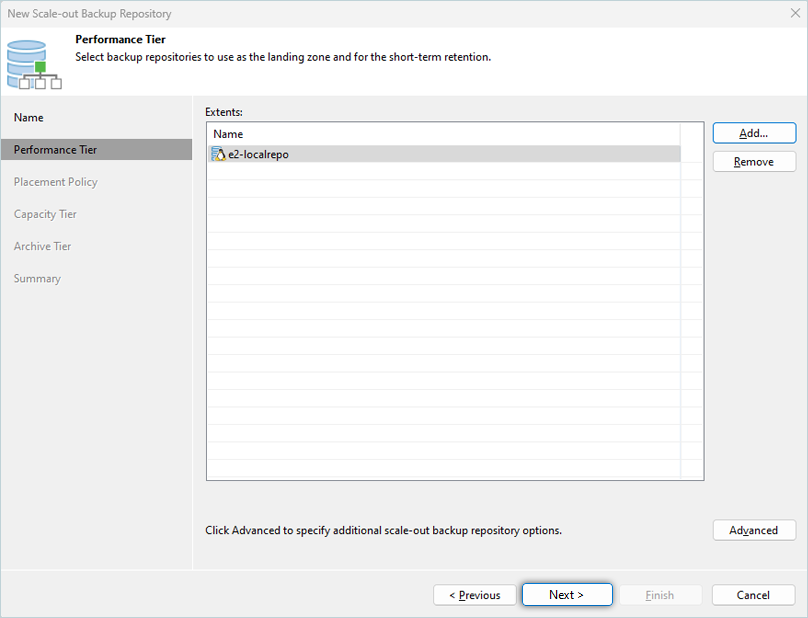Select the Summary step in sidebar
This screenshot has width=808, height=618.
click(x=37, y=278)
